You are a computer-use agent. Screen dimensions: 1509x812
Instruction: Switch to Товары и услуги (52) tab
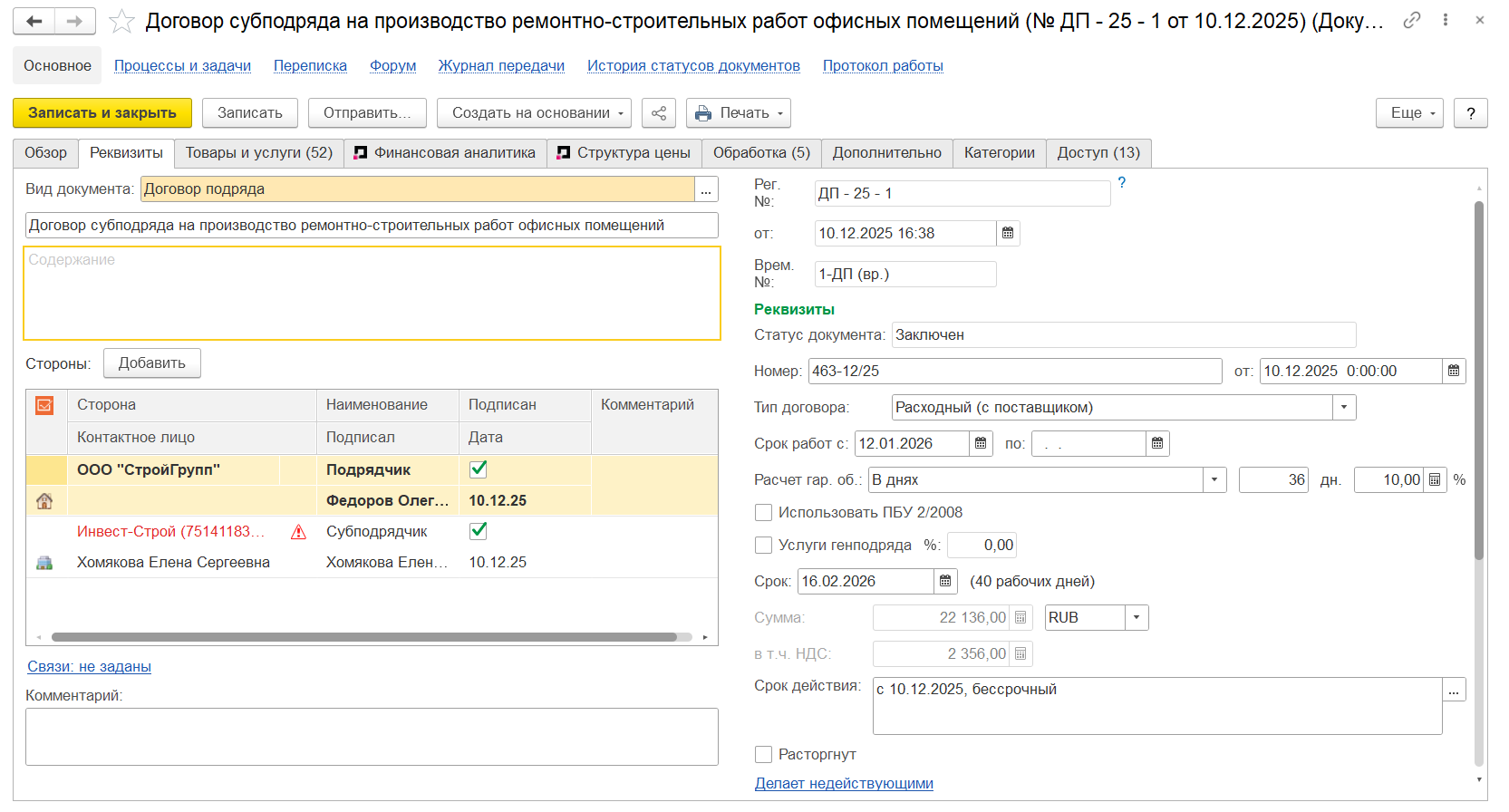click(259, 153)
